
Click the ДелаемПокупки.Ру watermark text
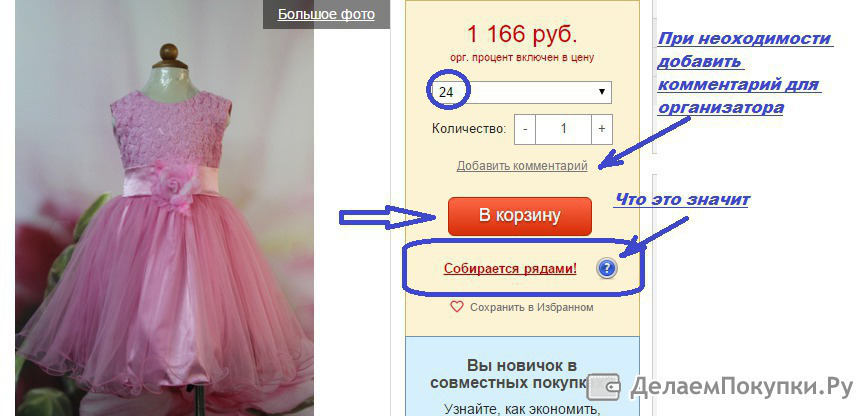pos(742,387)
